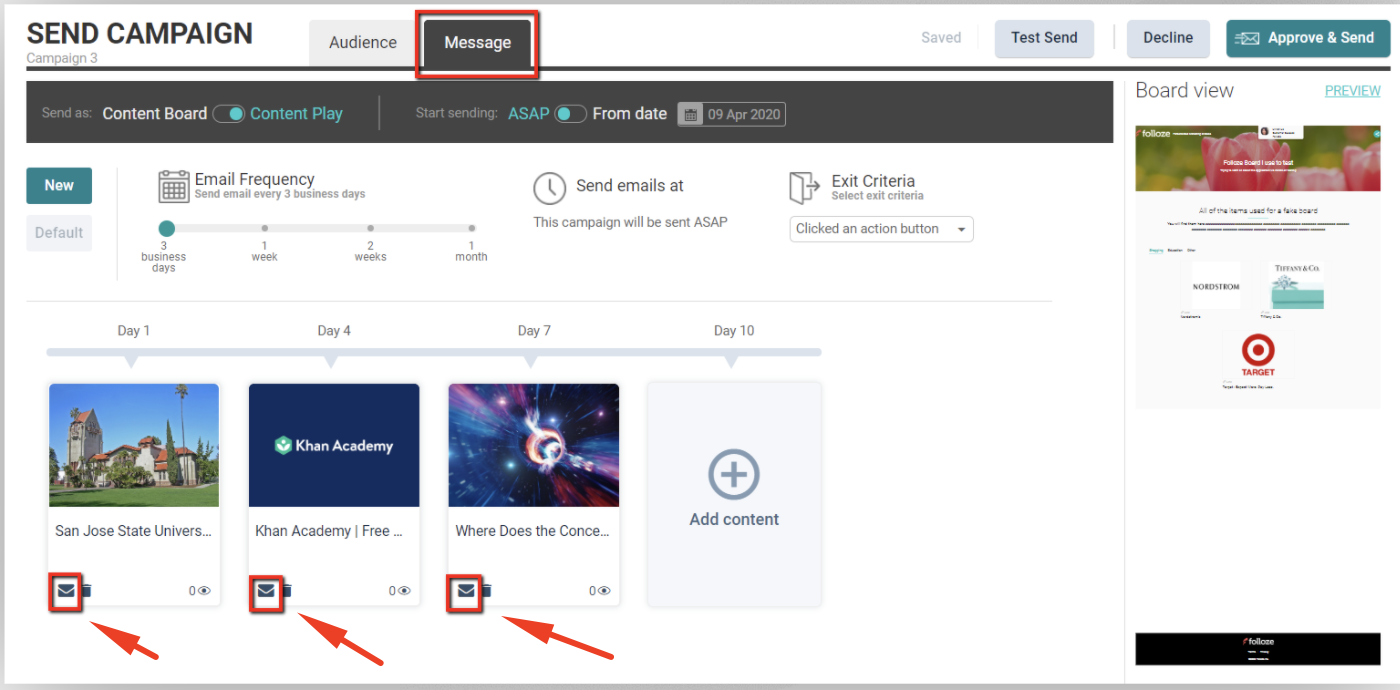Toggle ASAP / From date switch
This screenshot has height=690, width=1400.
570,114
